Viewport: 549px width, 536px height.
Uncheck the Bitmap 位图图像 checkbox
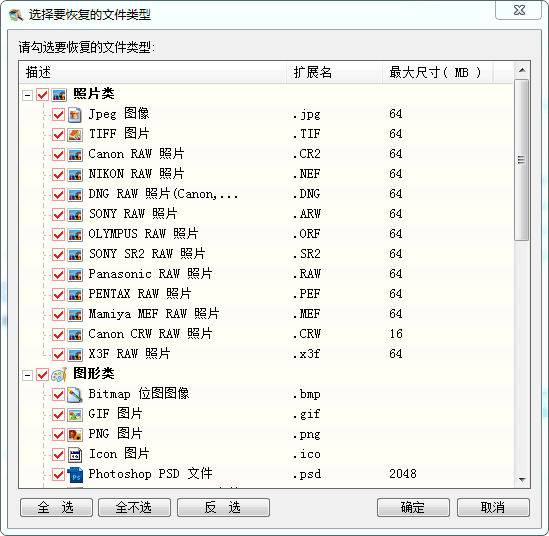coord(58,395)
